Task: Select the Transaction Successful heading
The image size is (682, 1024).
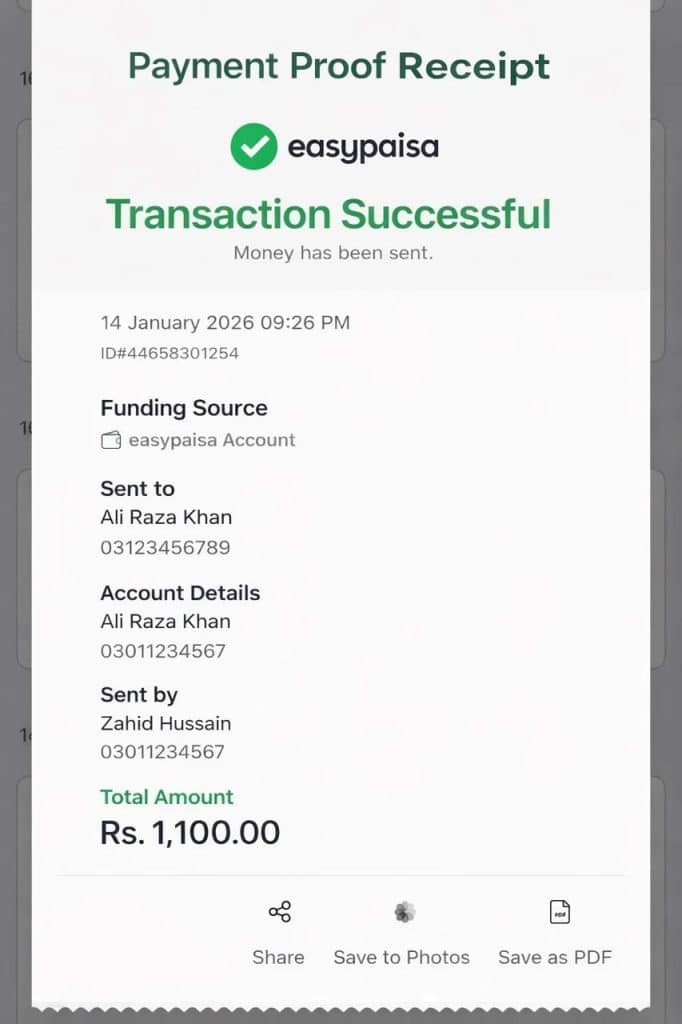Action: coord(328,214)
